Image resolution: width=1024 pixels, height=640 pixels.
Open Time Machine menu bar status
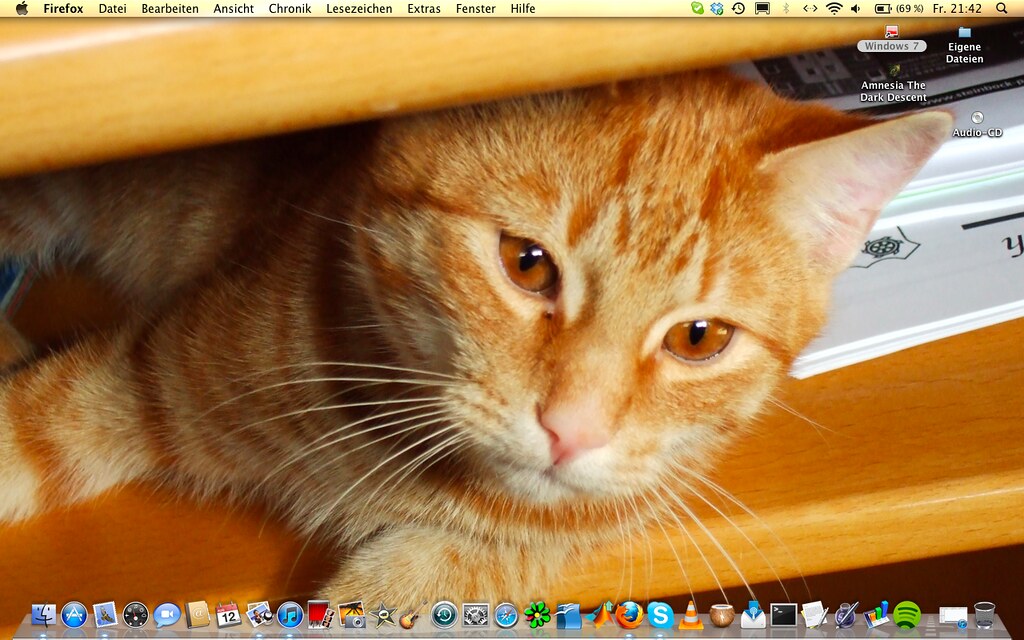pyautogui.click(x=739, y=8)
